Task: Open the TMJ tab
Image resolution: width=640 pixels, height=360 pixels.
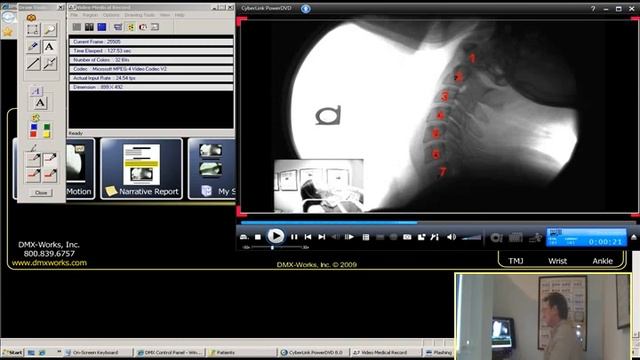Action: click(516, 261)
